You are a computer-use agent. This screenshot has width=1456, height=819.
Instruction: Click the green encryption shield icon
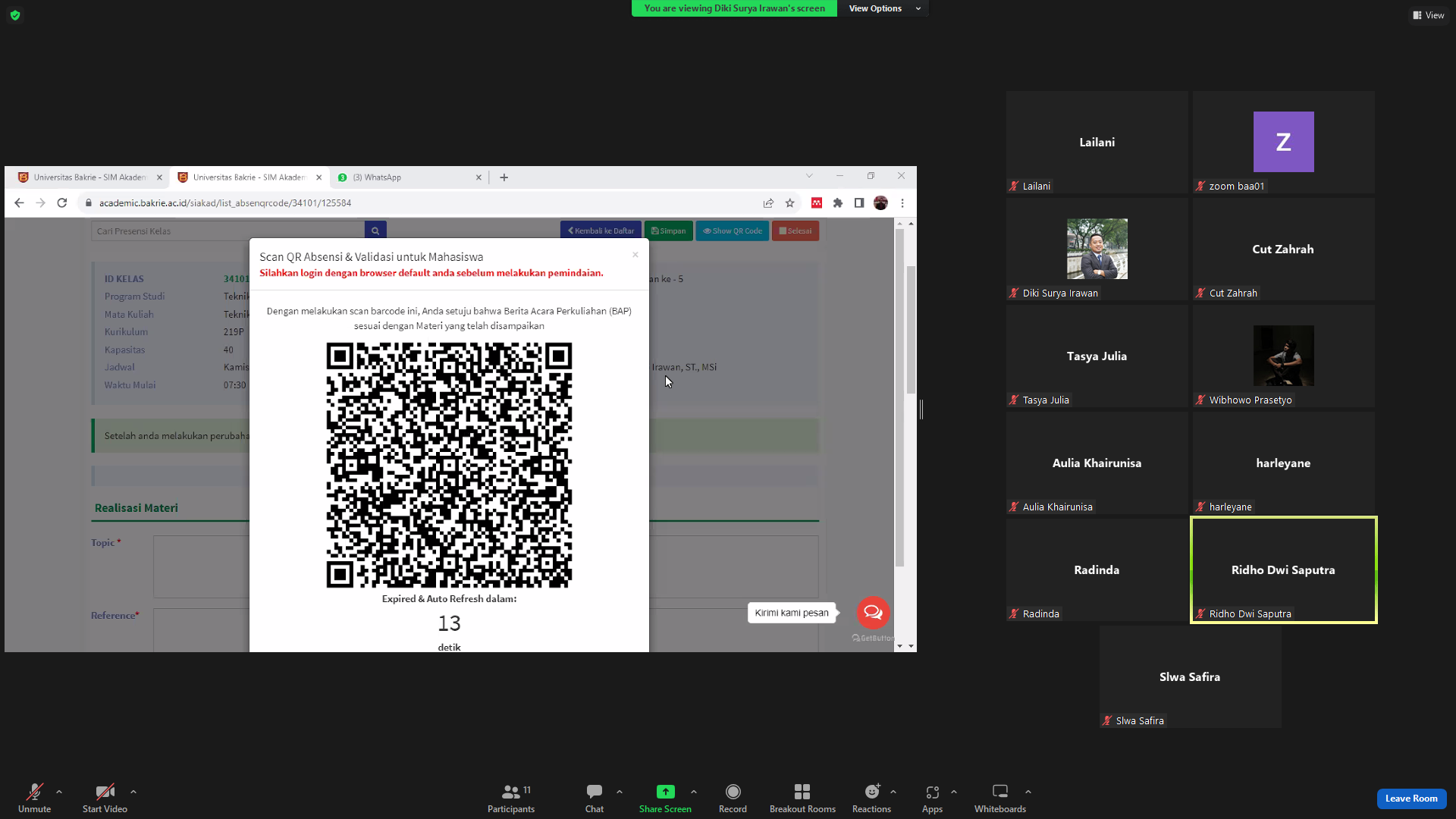point(15,15)
